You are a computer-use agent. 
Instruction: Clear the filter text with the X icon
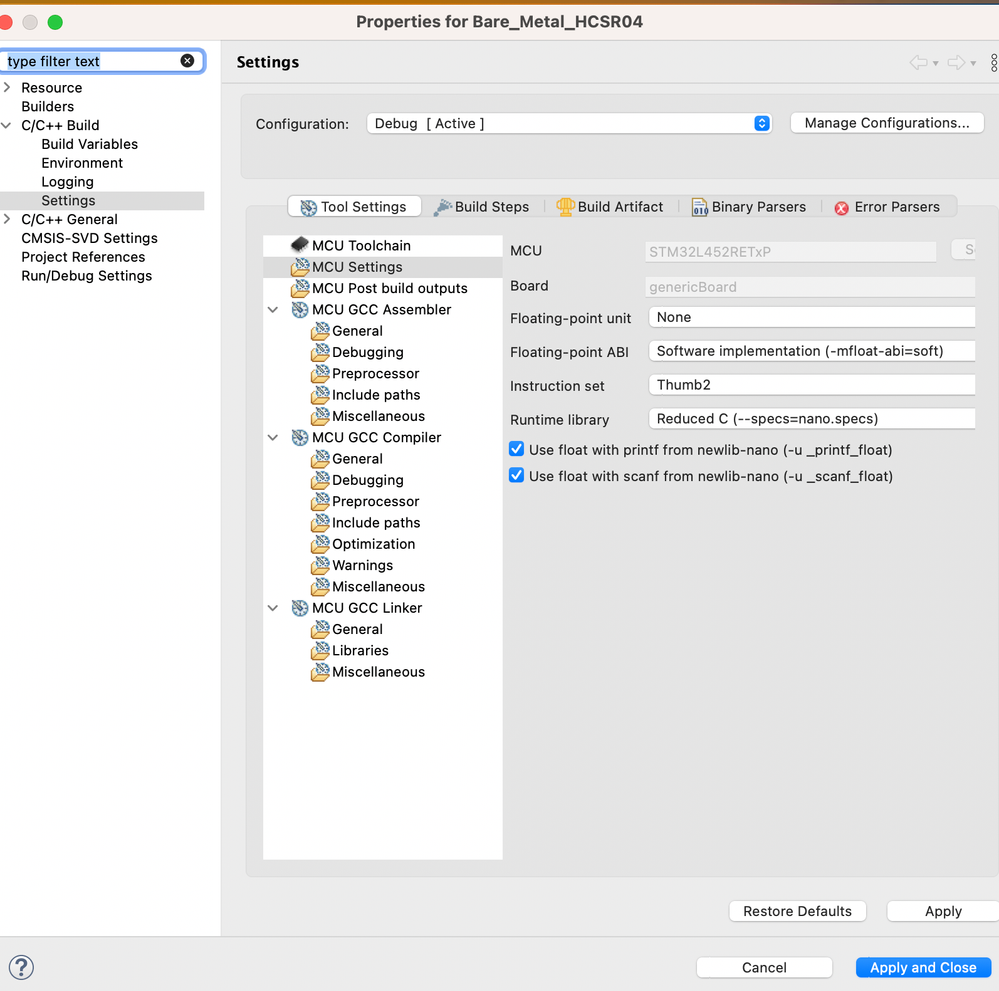point(187,61)
